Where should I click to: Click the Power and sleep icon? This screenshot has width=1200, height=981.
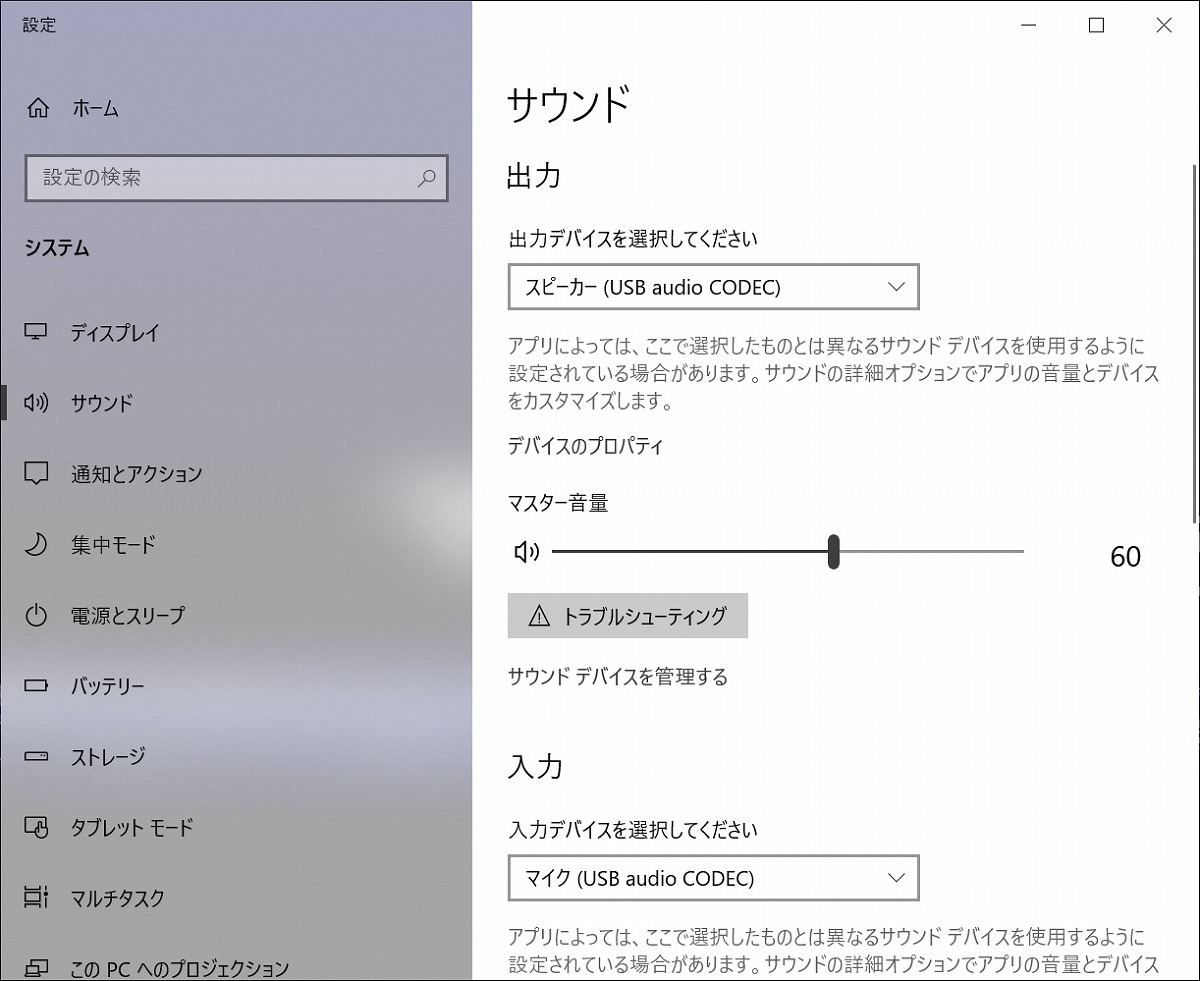(x=36, y=615)
